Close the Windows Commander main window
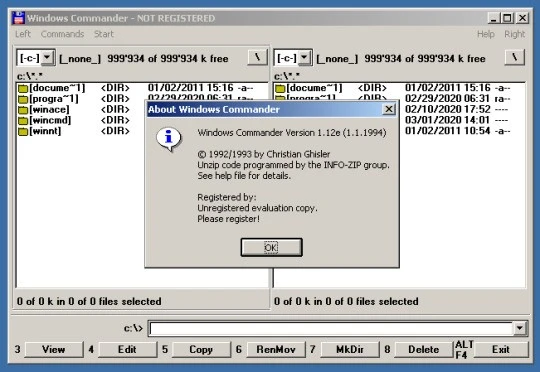 (522, 18)
